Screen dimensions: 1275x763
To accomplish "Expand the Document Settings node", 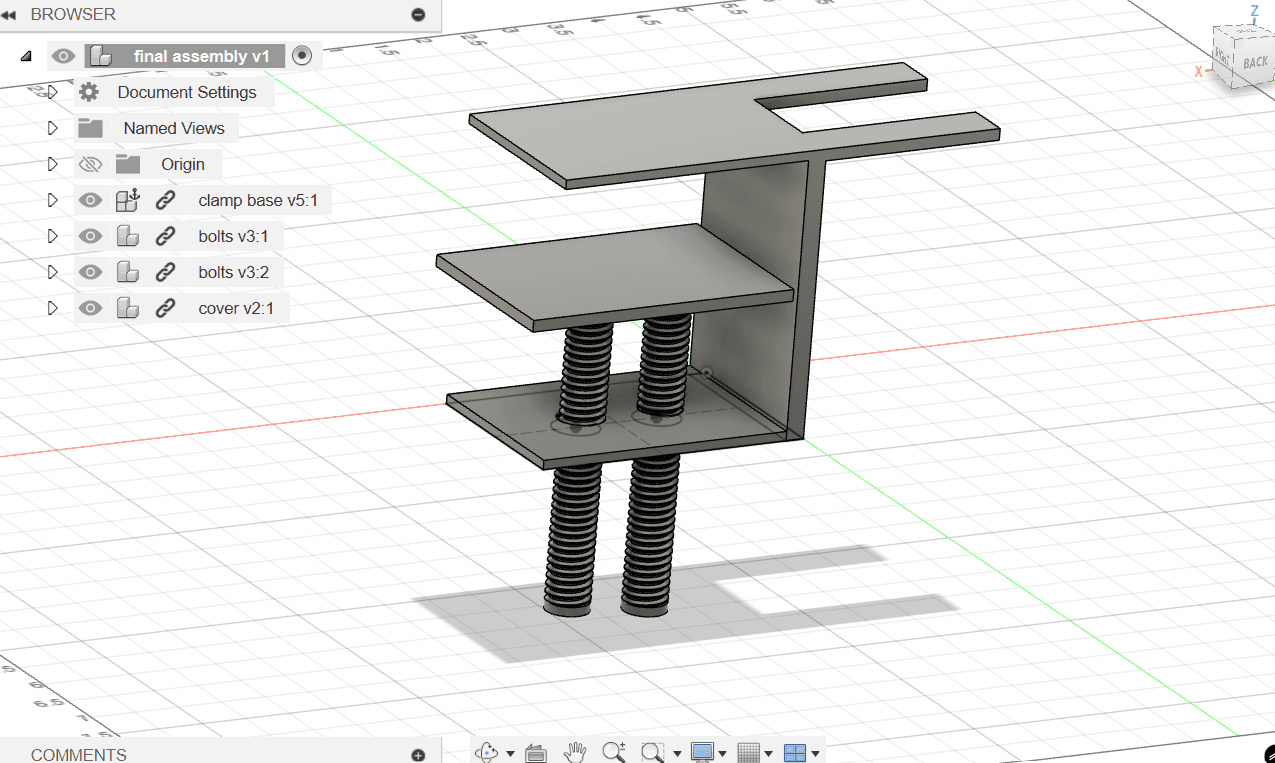I will [x=52, y=92].
